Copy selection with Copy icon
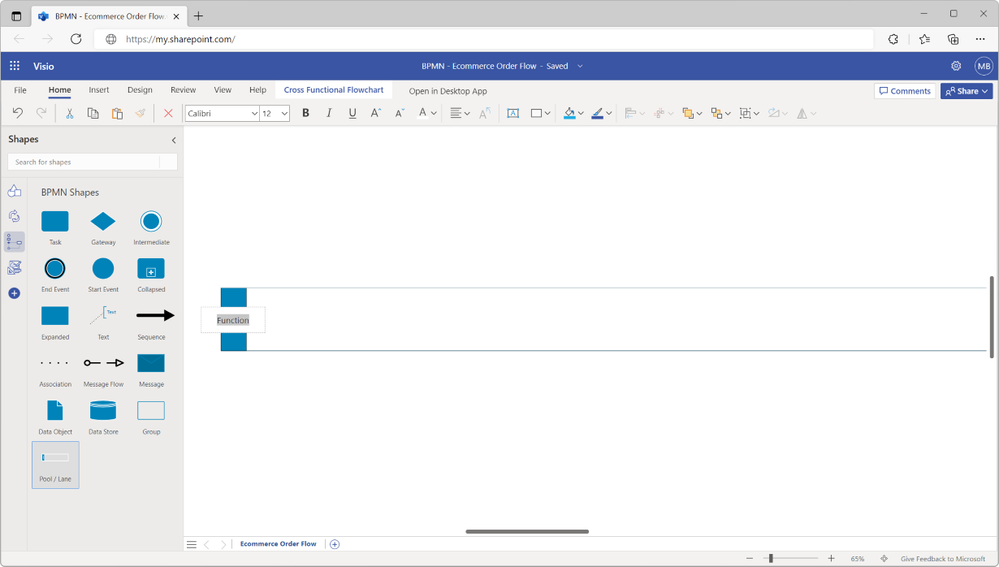The width and height of the screenshot is (999, 567). click(93, 113)
